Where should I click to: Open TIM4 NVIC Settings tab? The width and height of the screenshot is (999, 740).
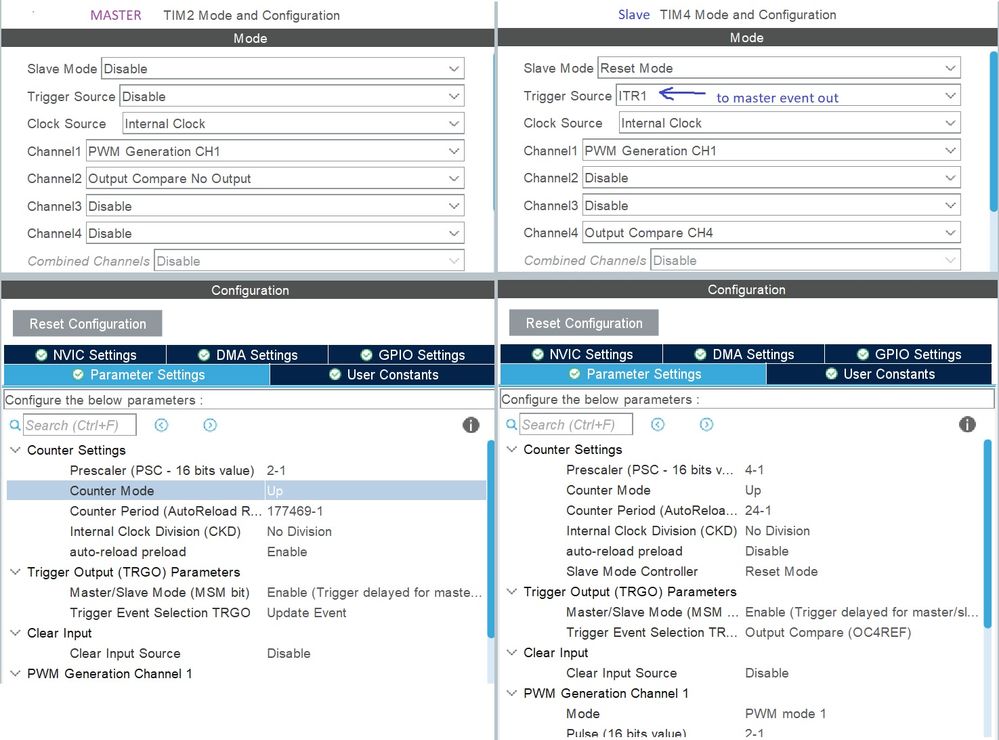582,354
